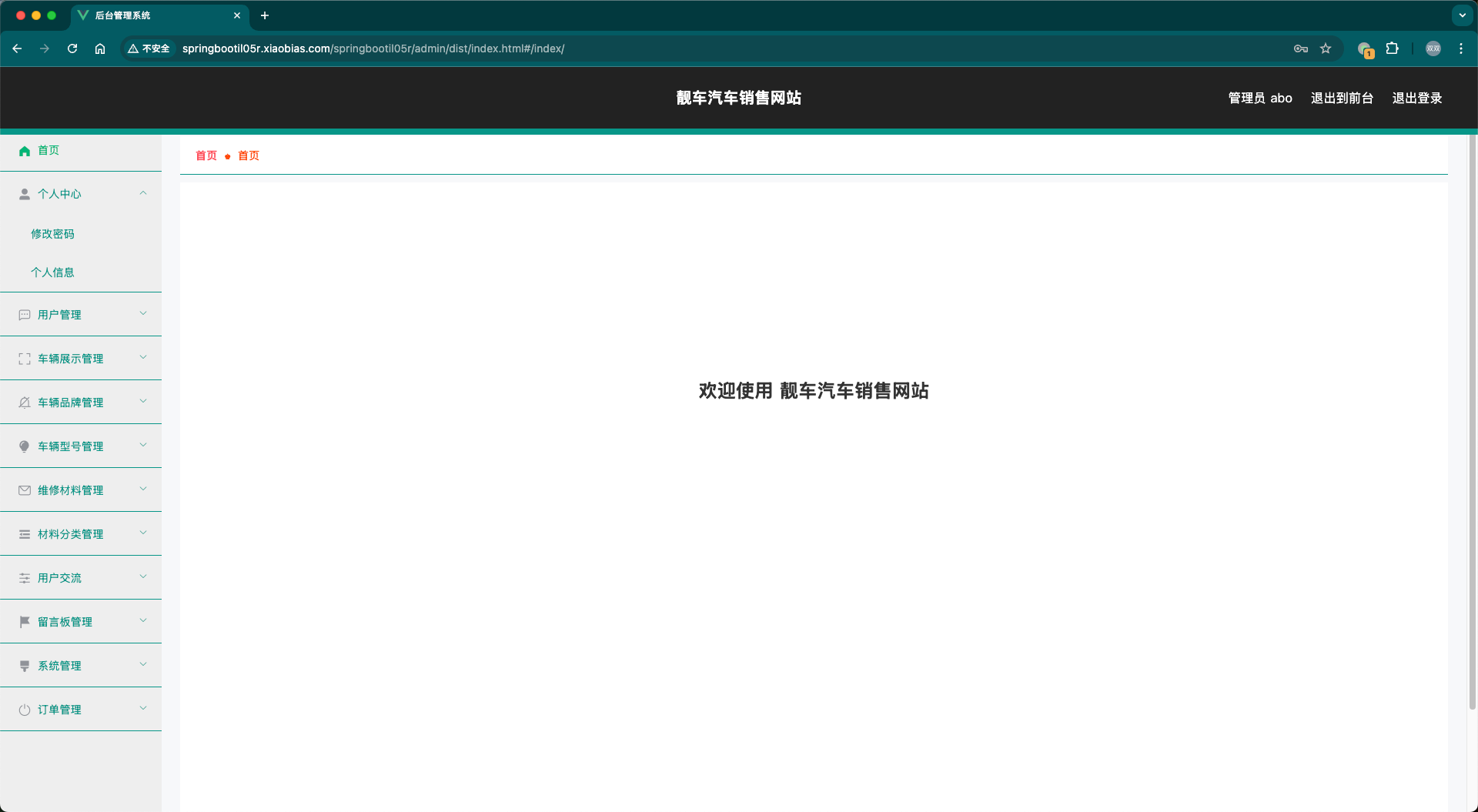
Task: Open the Chrome profile avatar
Action: 1433,48
